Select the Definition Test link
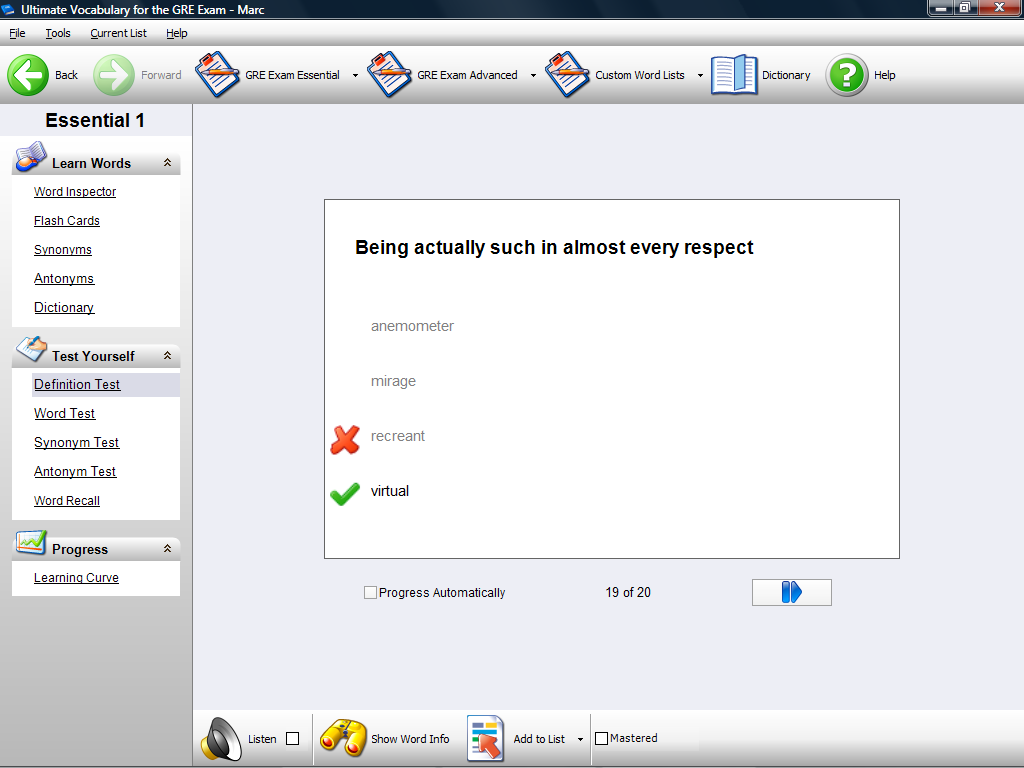 [x=77, y=385]
